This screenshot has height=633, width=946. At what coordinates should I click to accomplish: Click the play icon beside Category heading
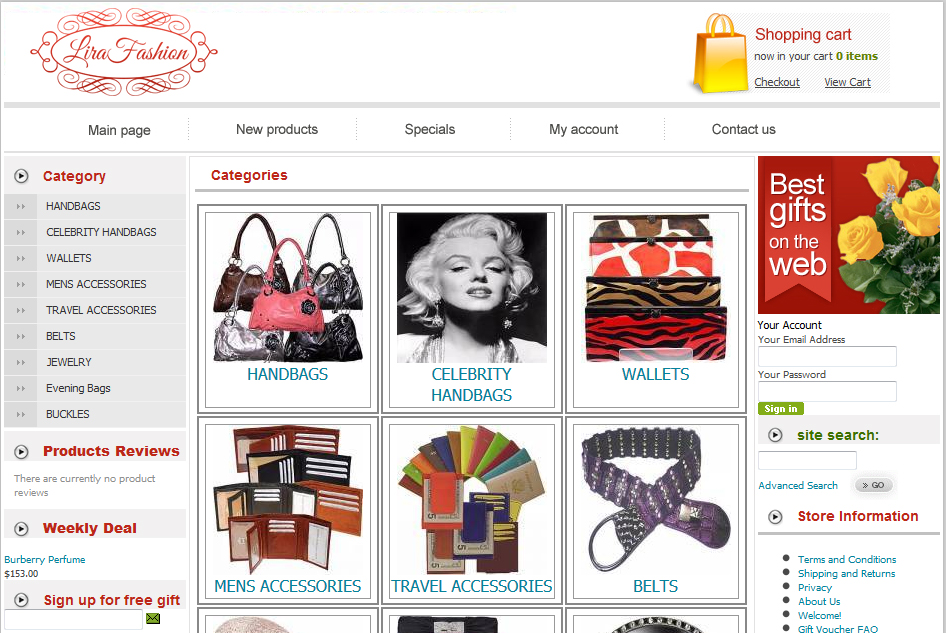(x=21, y=176)
